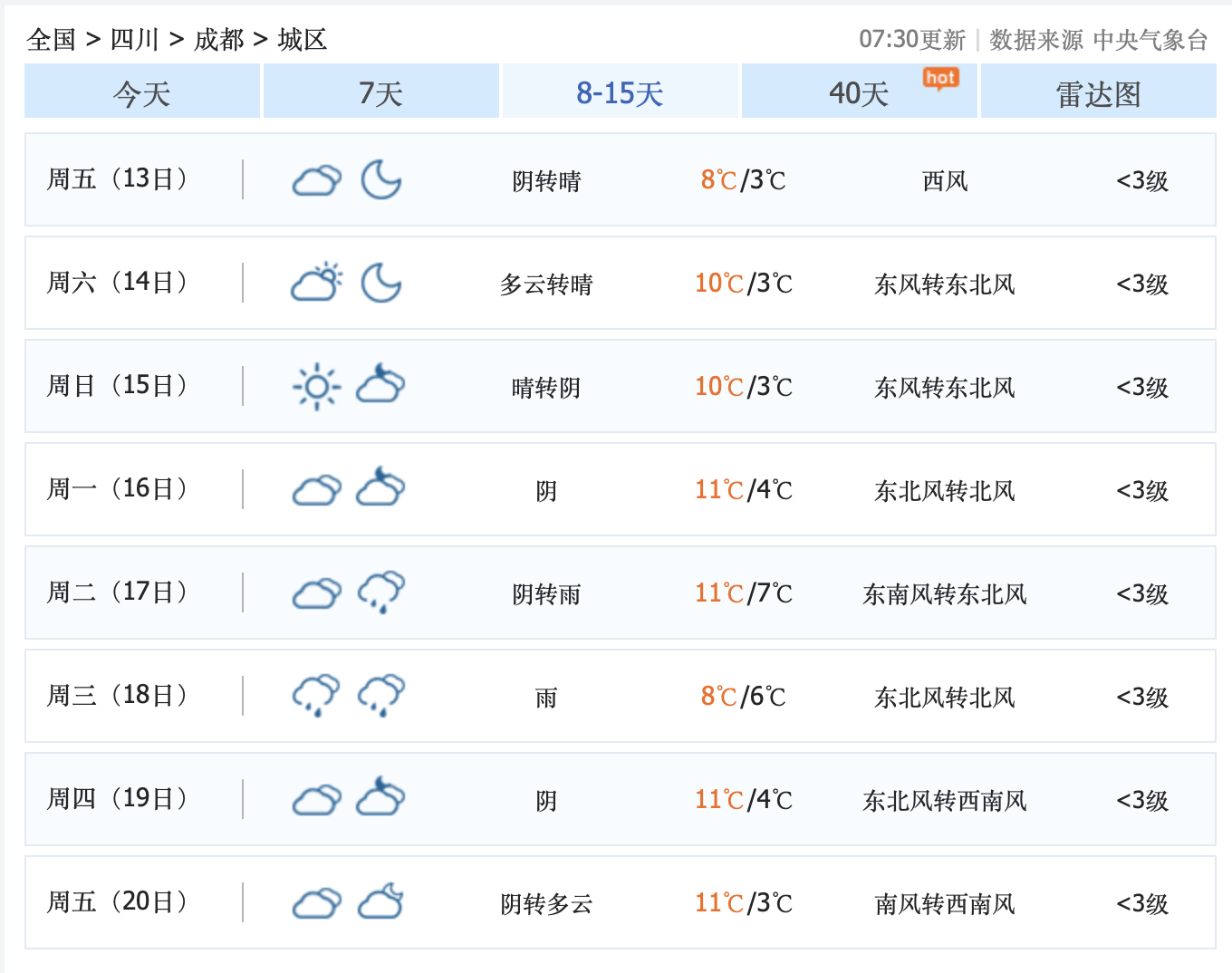Open the 40天 forecast tab
1232x973 pixels.
pos(860,92)
